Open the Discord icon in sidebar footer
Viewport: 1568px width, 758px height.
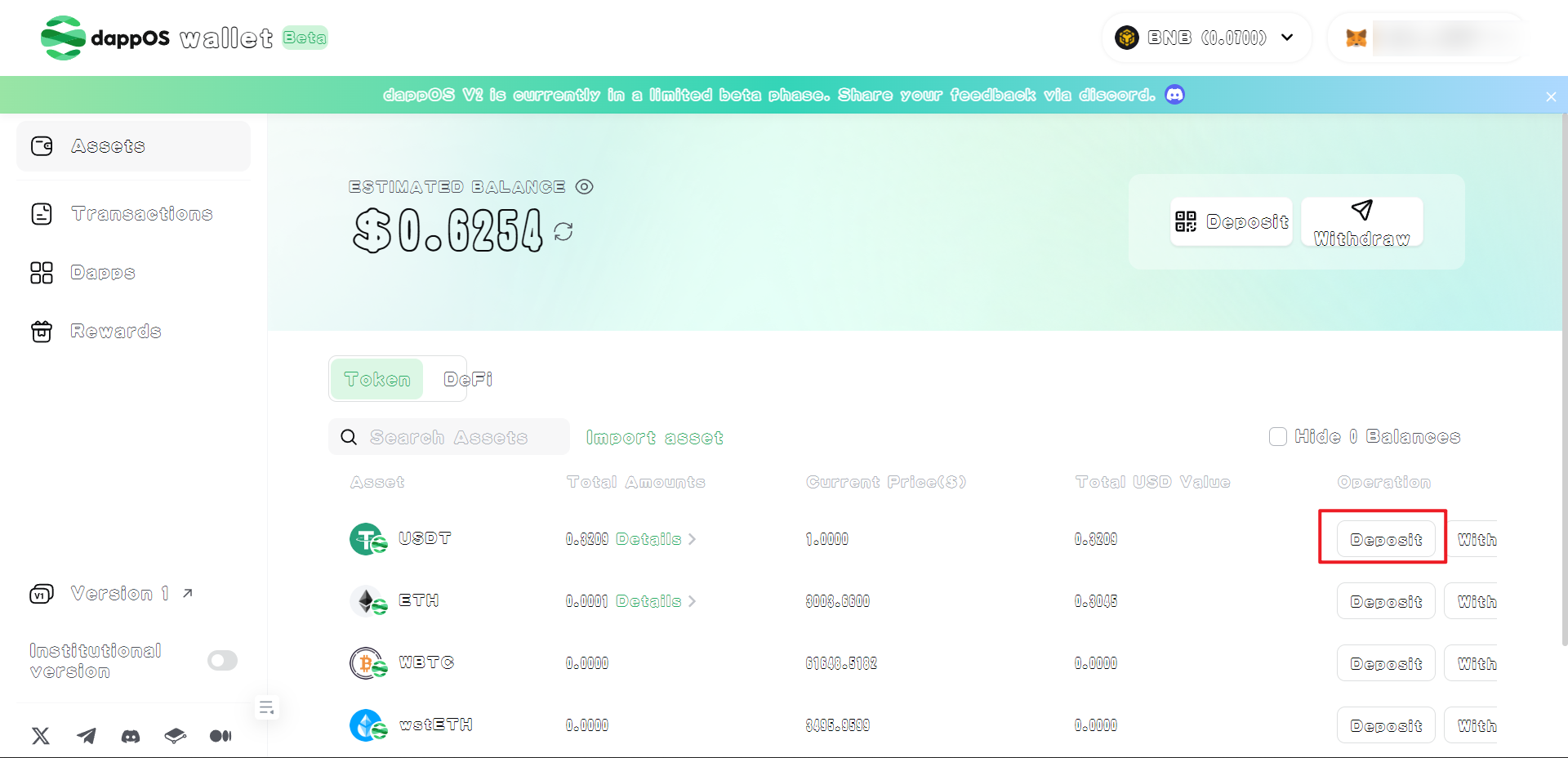131,736
